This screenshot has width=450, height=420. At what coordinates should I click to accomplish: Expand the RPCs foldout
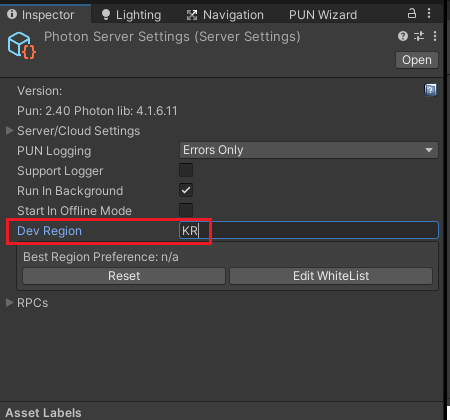tap(9, 303)
